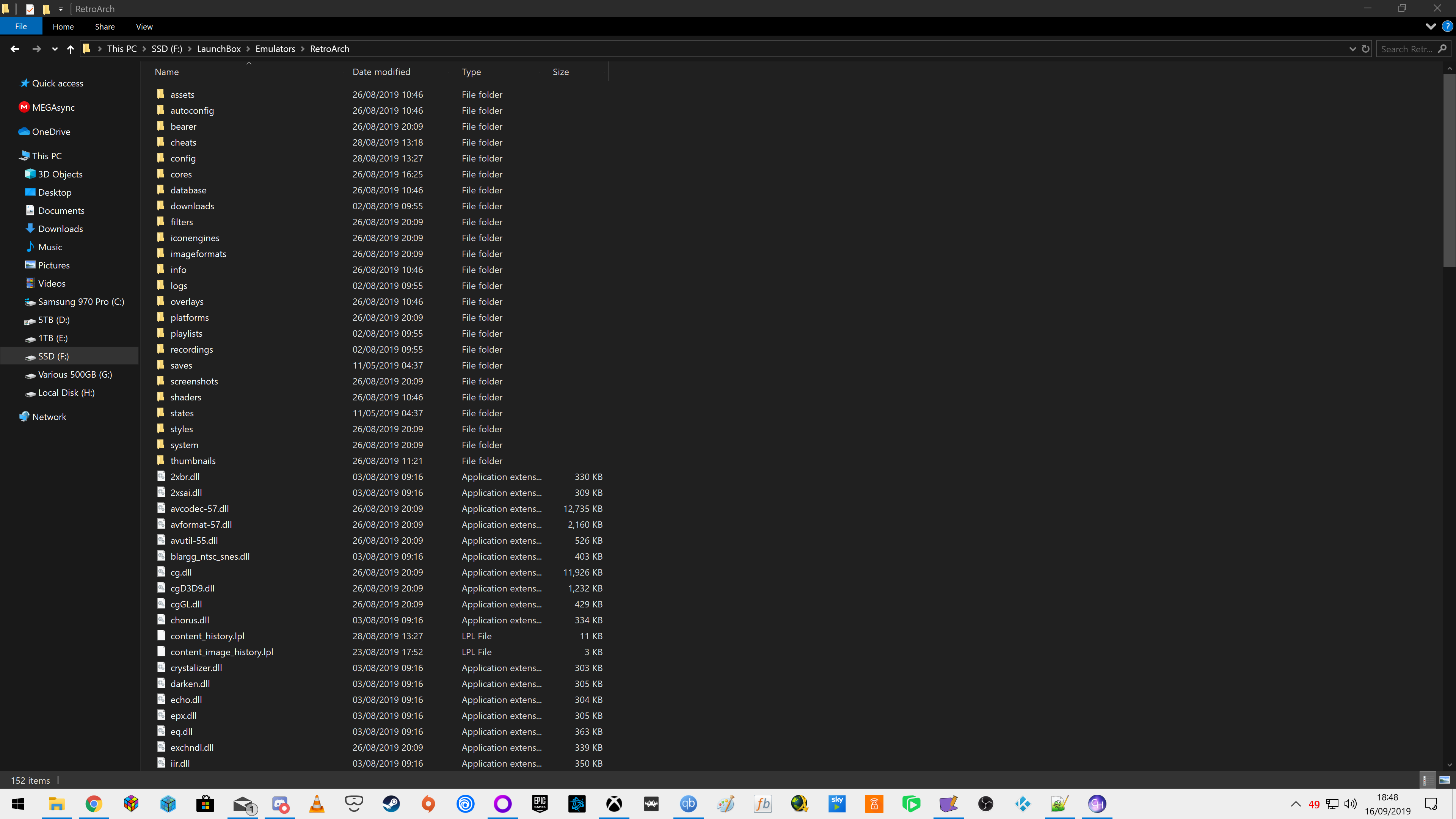Select the 2xbr.dll file icon
The image size is (1456, 819).
pyautogui.click(x=161, y=477)
